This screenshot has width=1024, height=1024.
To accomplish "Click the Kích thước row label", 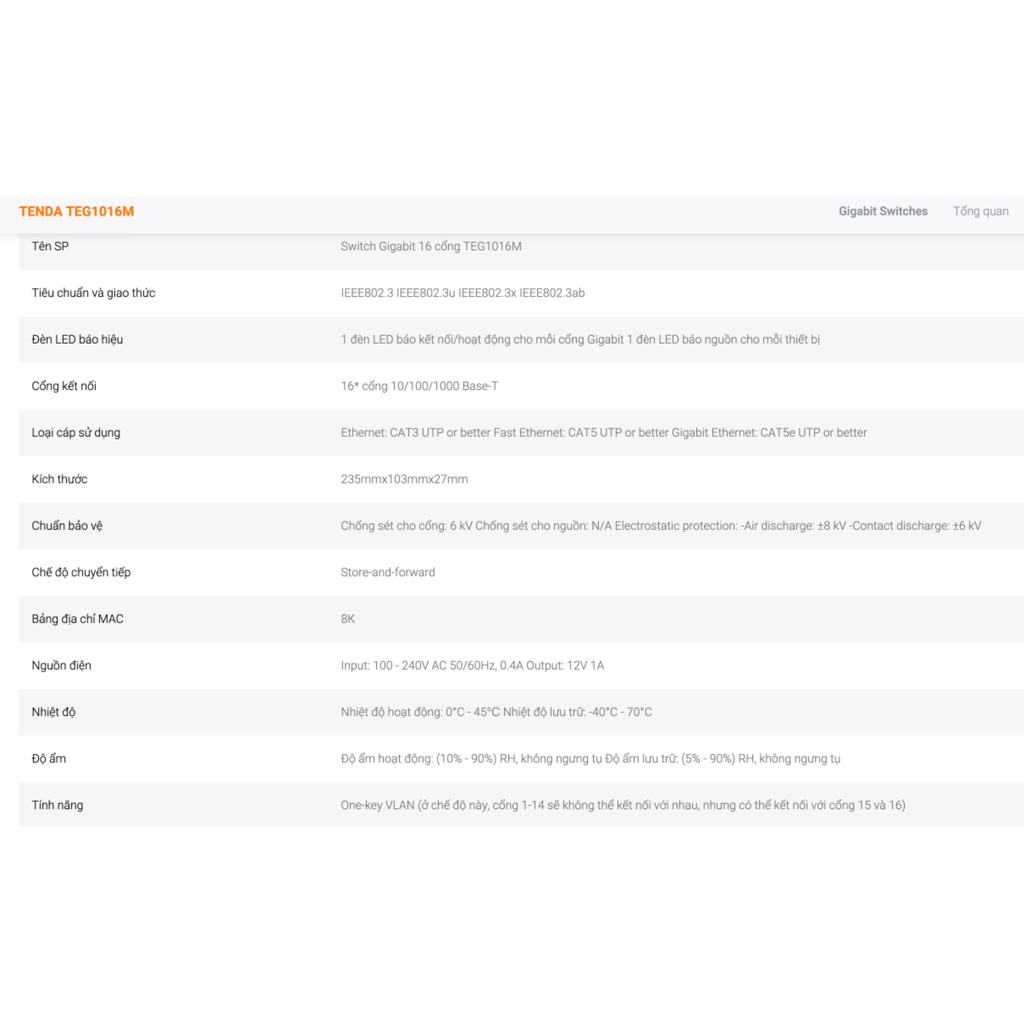I will point(59,479).
